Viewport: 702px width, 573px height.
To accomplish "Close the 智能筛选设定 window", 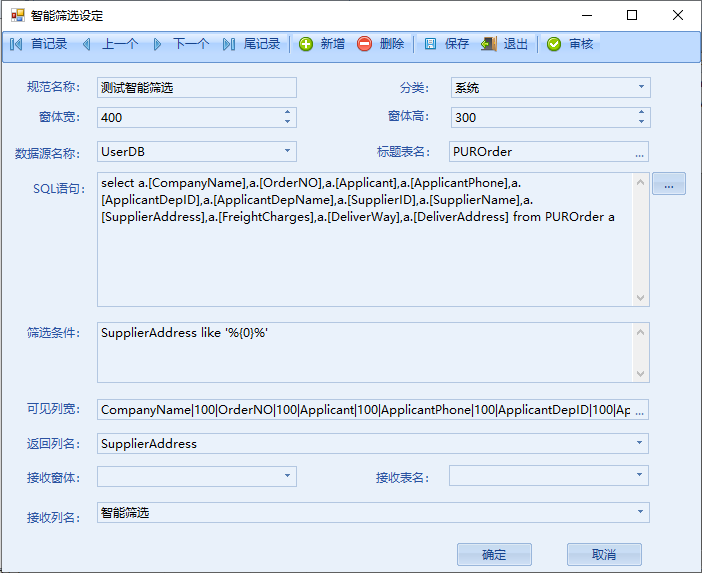I will (678, 15).
